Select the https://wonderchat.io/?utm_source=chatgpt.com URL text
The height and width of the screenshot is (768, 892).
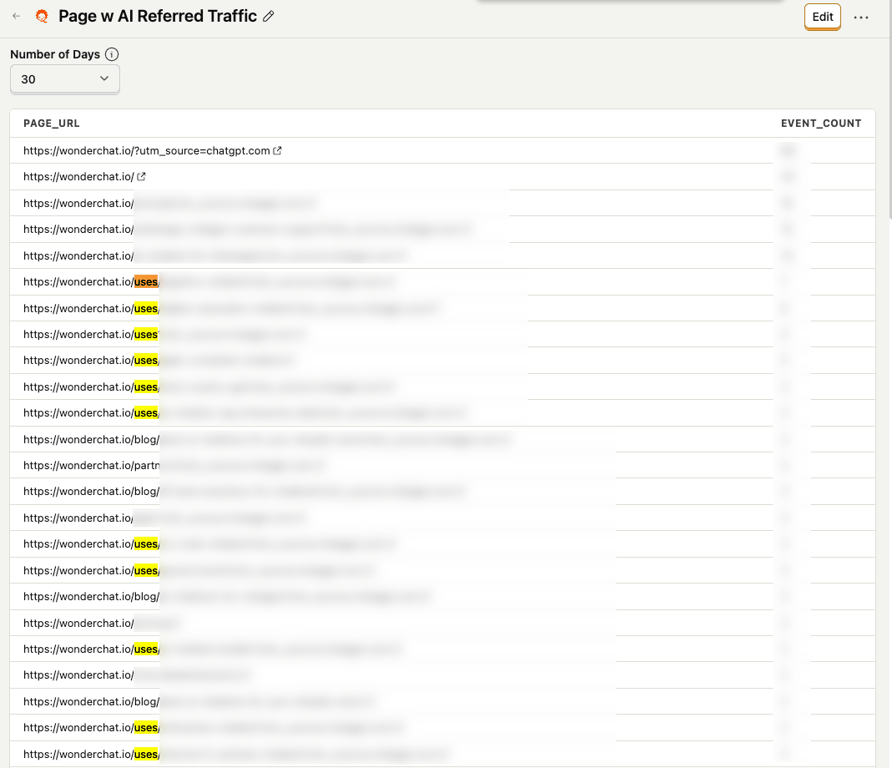146,151
